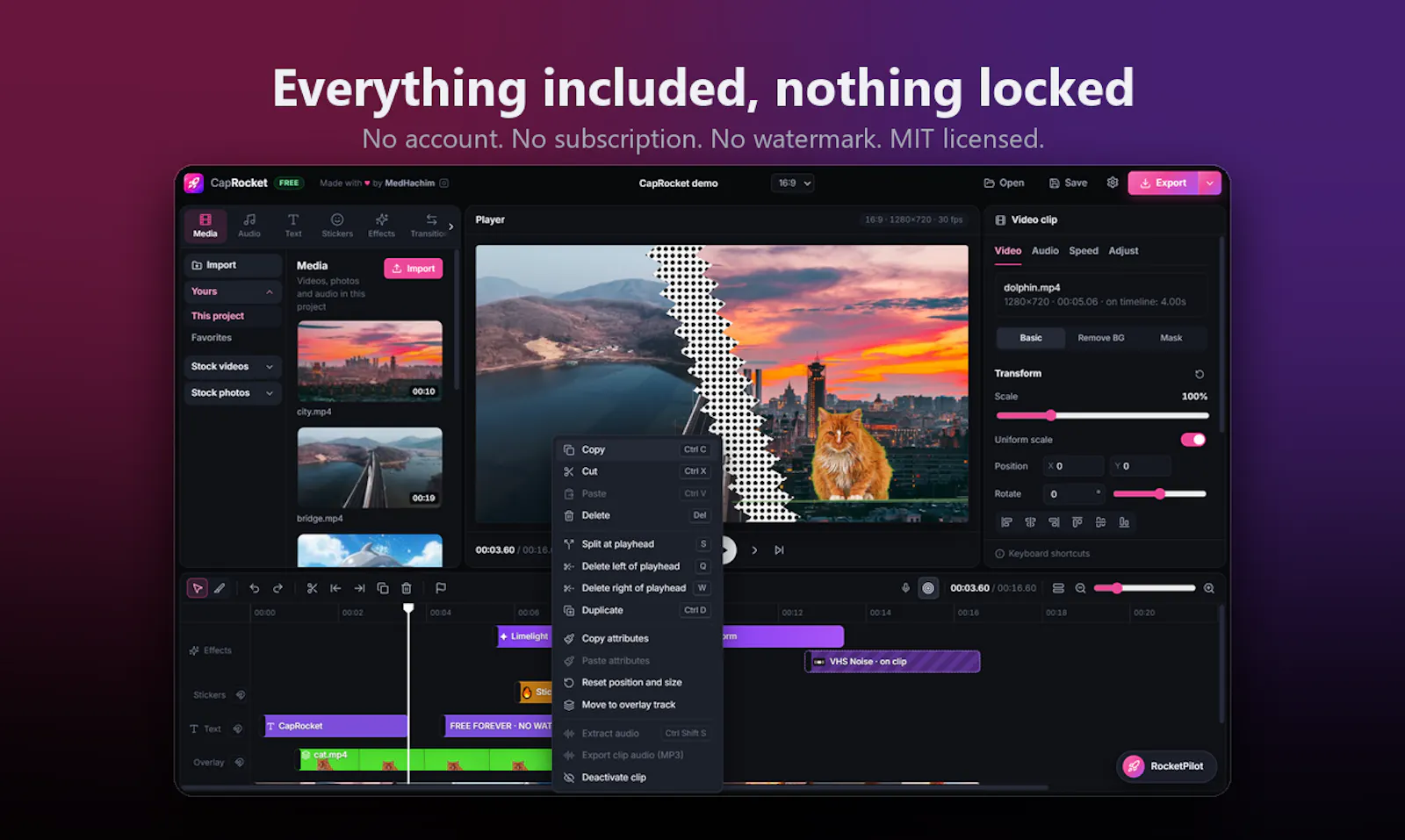Expand the Stock photos section
This screenshot has height=840, width=1405.
click(x=232, y=393)
